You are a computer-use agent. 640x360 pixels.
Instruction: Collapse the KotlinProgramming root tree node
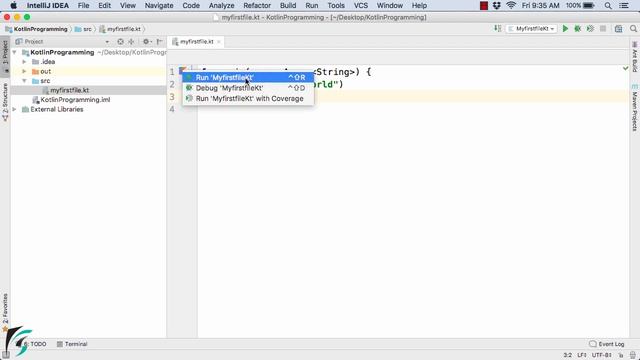15,52
